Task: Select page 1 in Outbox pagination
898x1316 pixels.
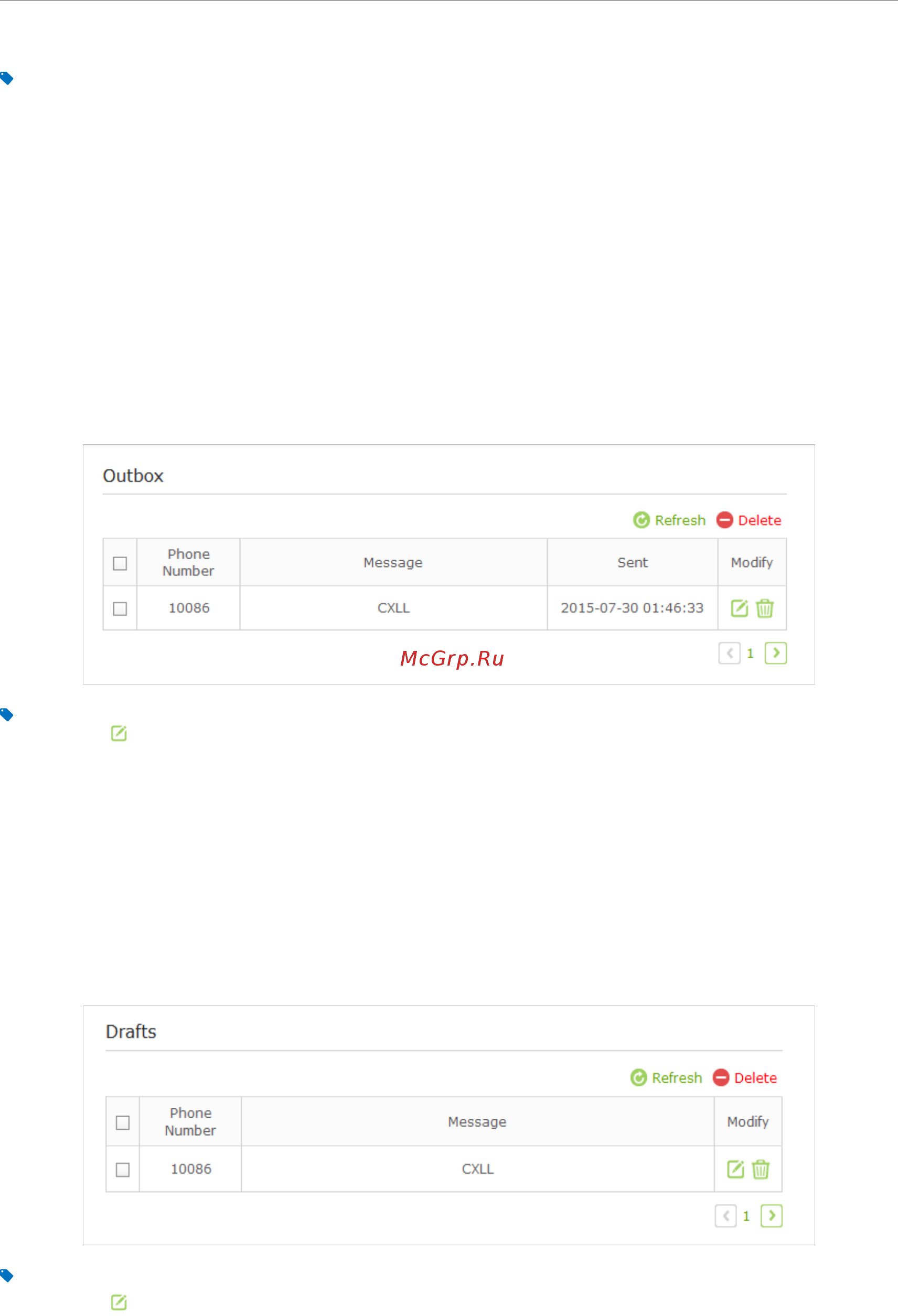Action: pyautogui.click(x=750, y=654)
